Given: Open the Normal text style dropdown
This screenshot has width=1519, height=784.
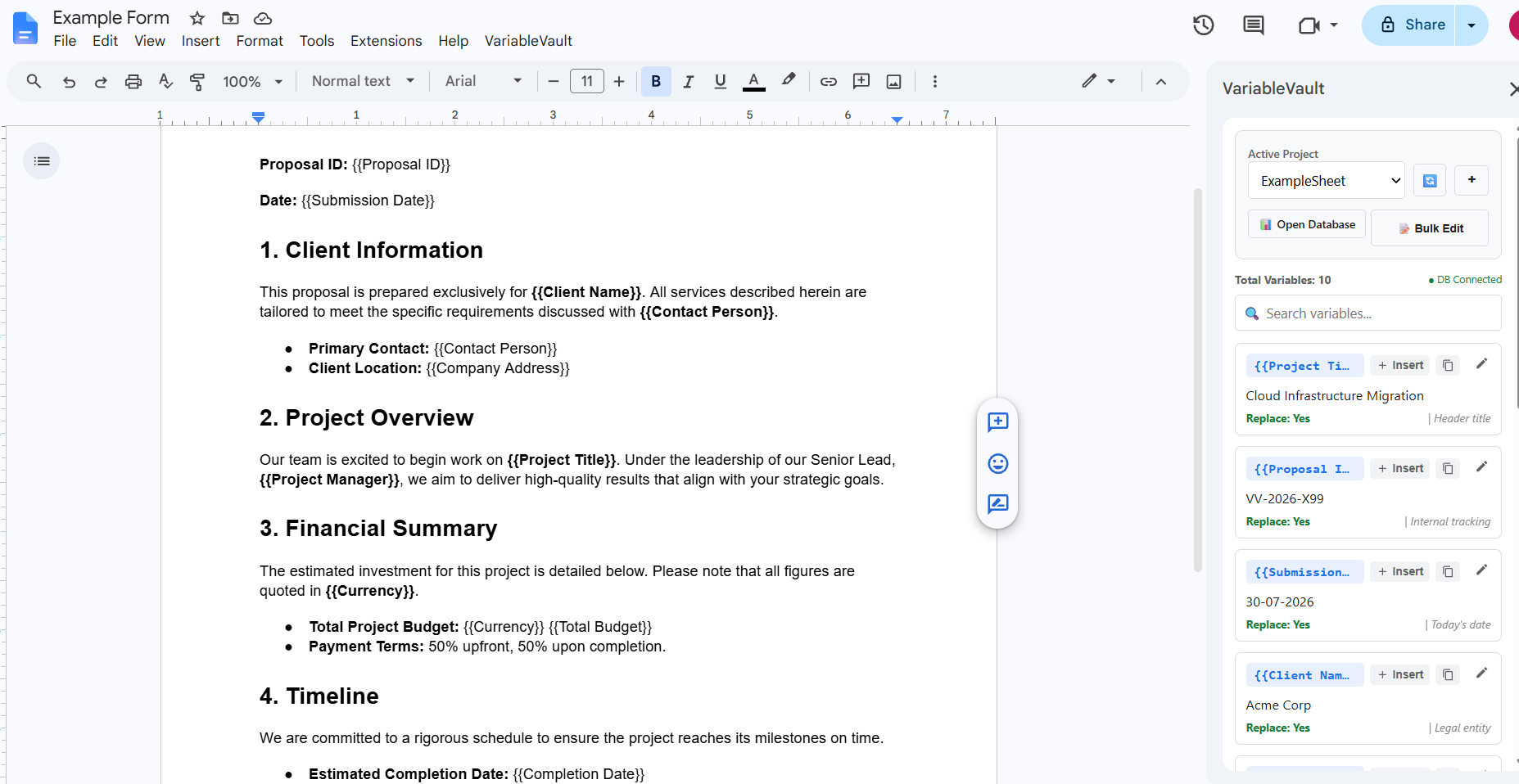Looking at the screenshot, I should [364, 81].
